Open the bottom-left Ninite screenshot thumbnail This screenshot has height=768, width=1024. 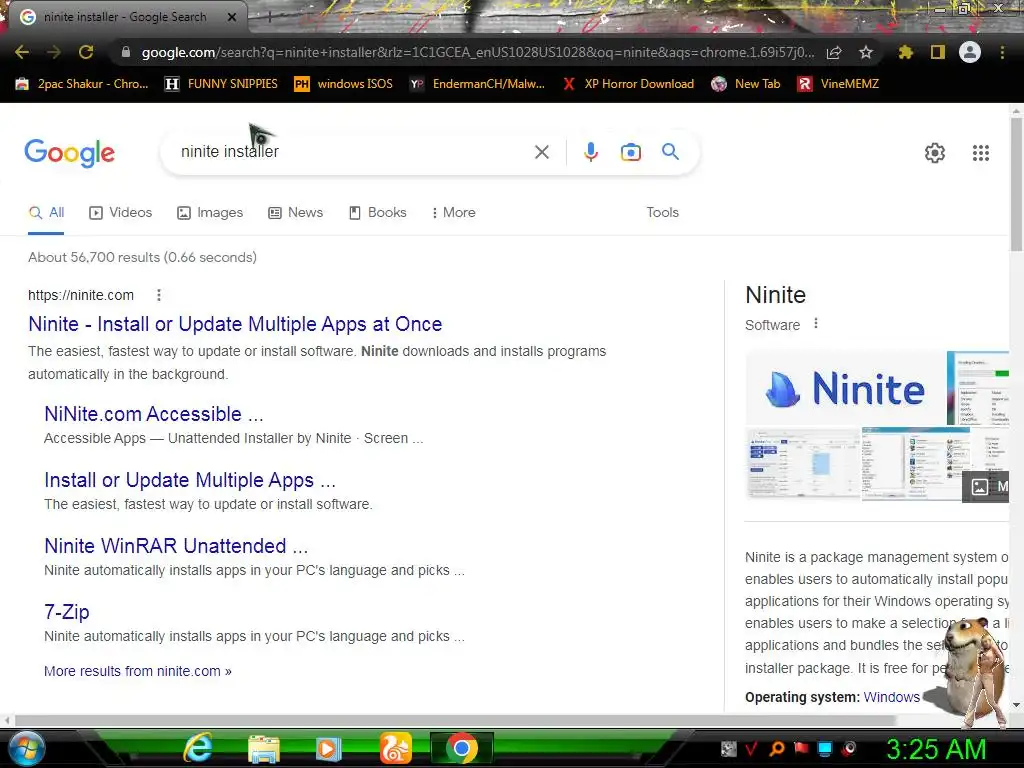pos(802,464)
